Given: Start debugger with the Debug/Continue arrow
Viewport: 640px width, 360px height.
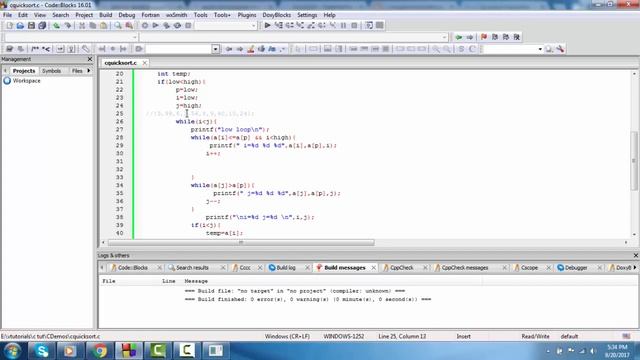Looking at the screenshot, I should tap(267, 25).
